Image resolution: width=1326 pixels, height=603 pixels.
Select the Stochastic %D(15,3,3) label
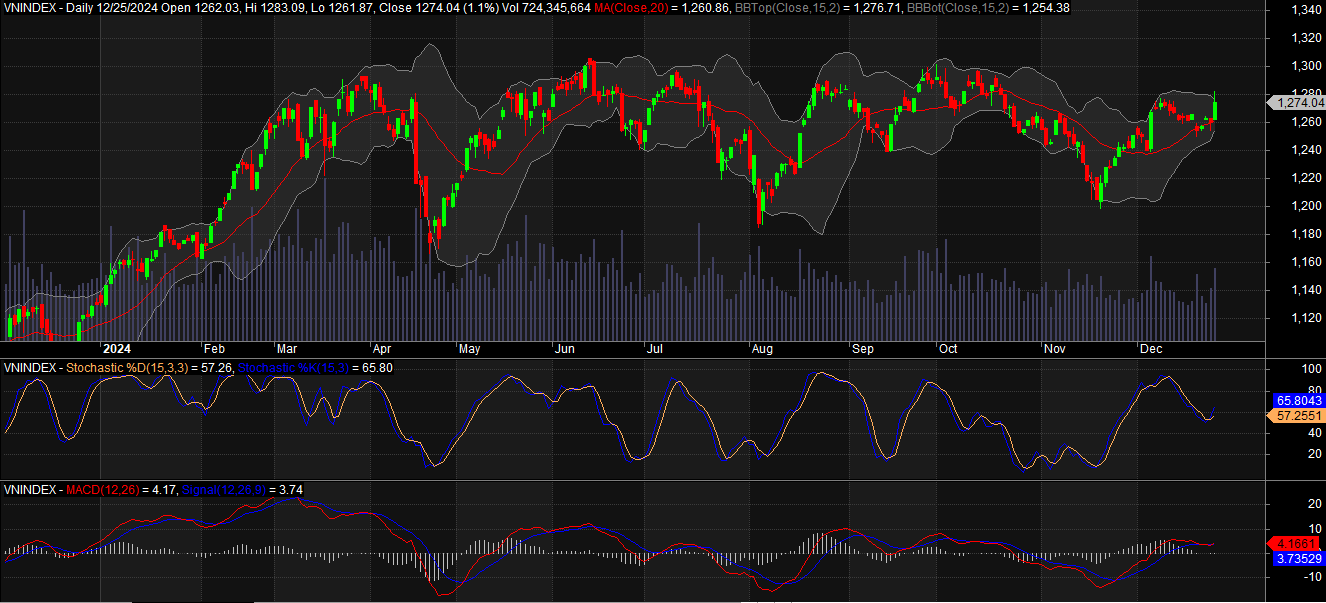pos(129,368)
